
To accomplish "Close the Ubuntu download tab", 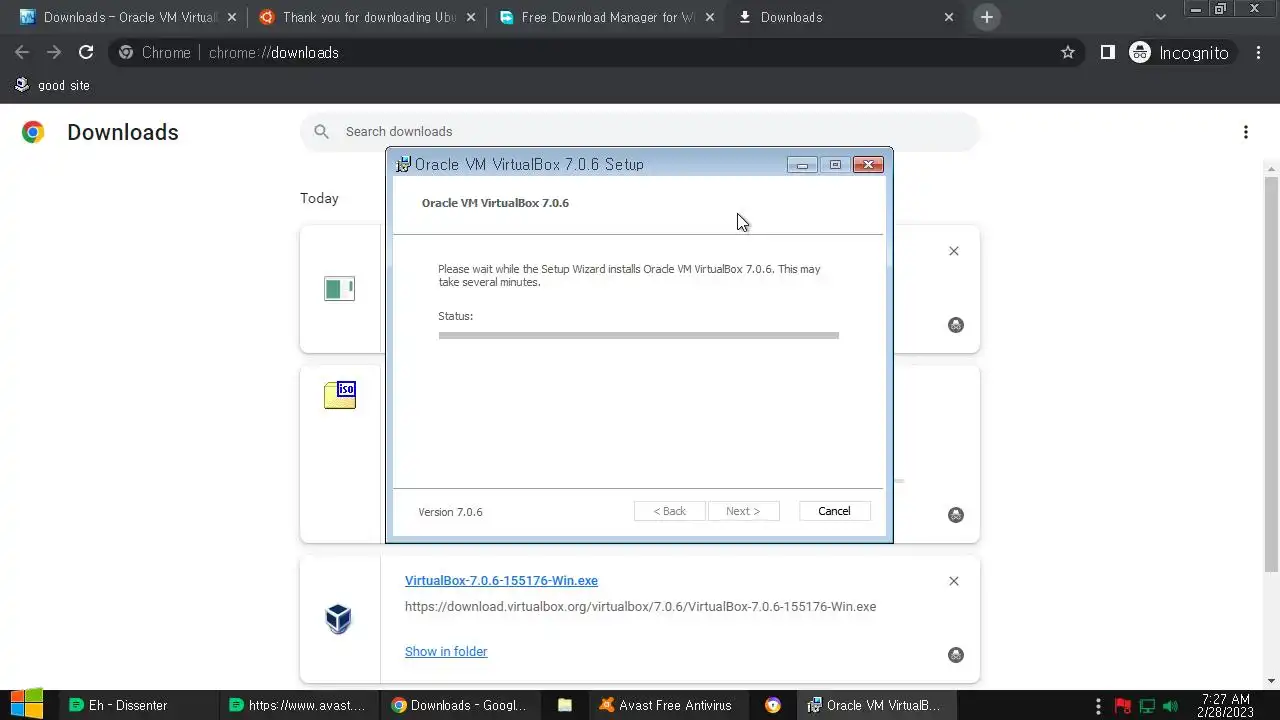I will click(x=470, y=17).
